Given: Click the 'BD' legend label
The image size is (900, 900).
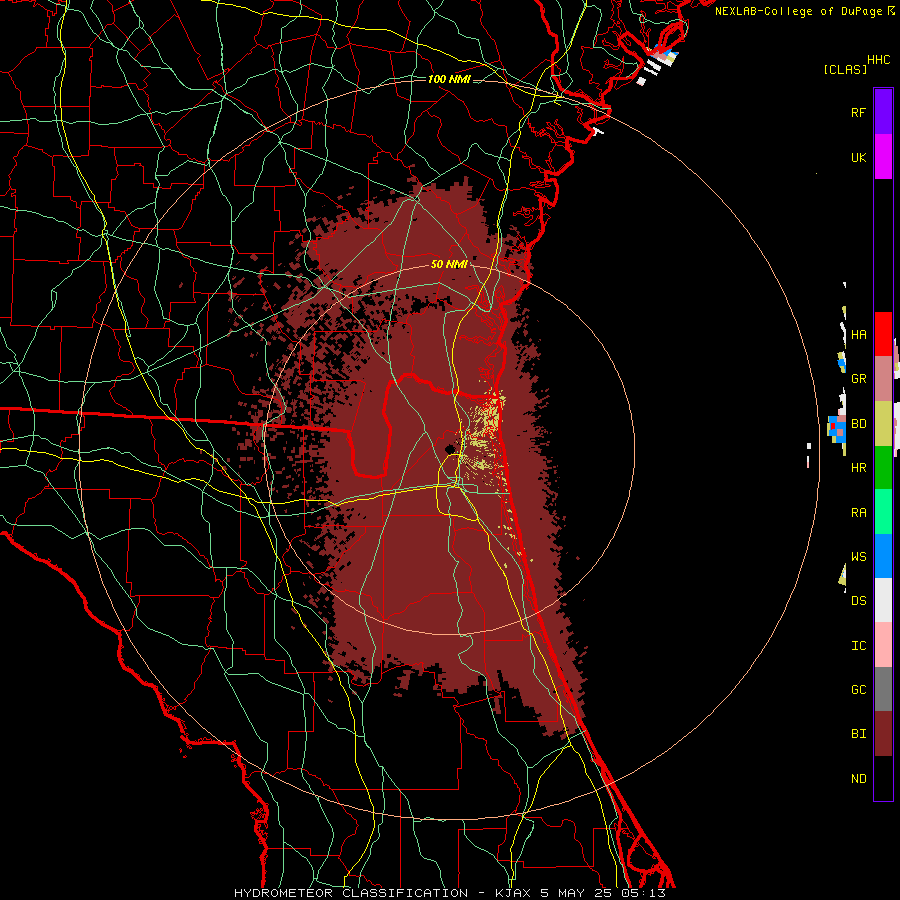Looking at the screenshot, I should [859, 424].
